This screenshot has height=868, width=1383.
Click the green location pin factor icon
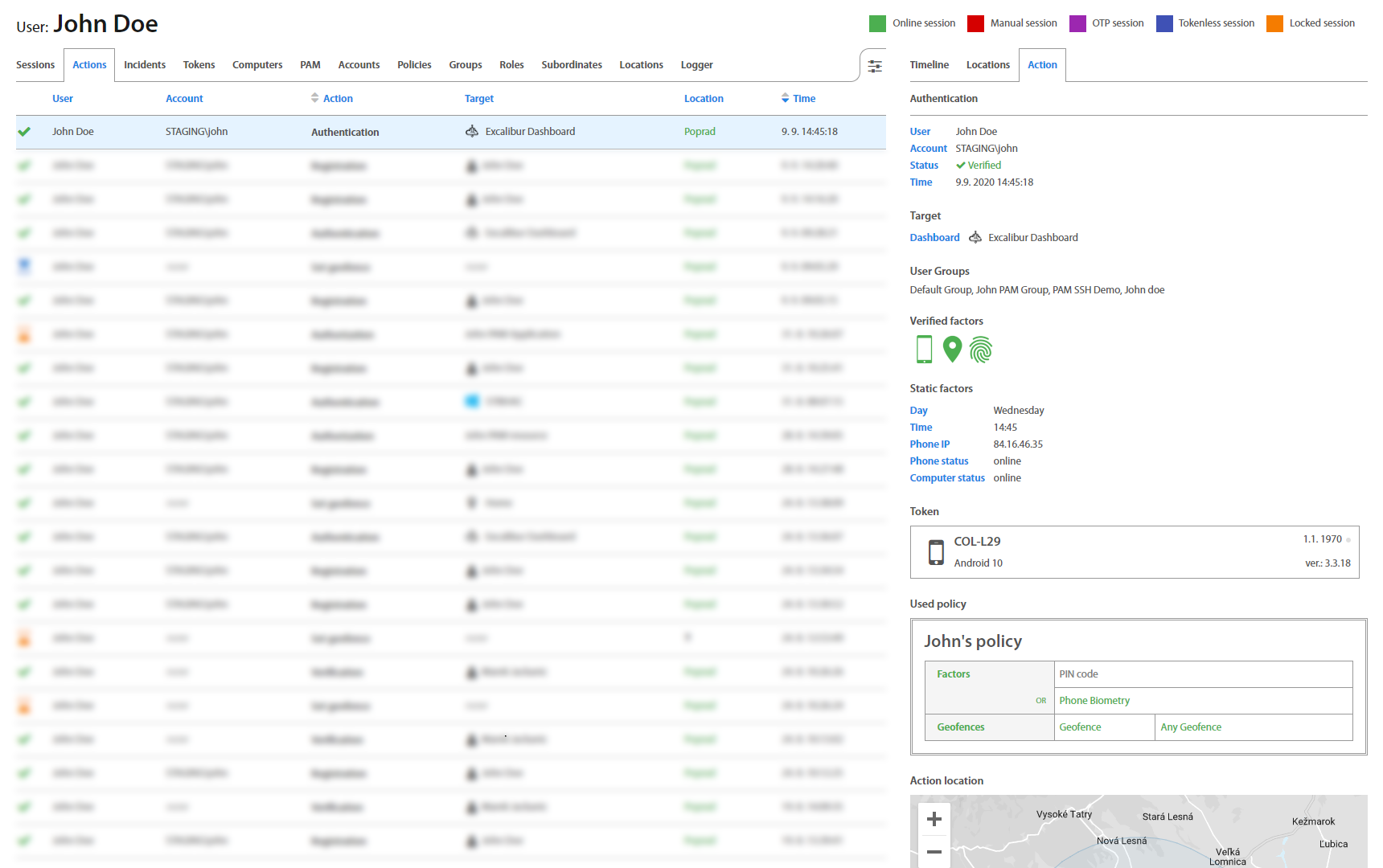click(x=952, y=350)
